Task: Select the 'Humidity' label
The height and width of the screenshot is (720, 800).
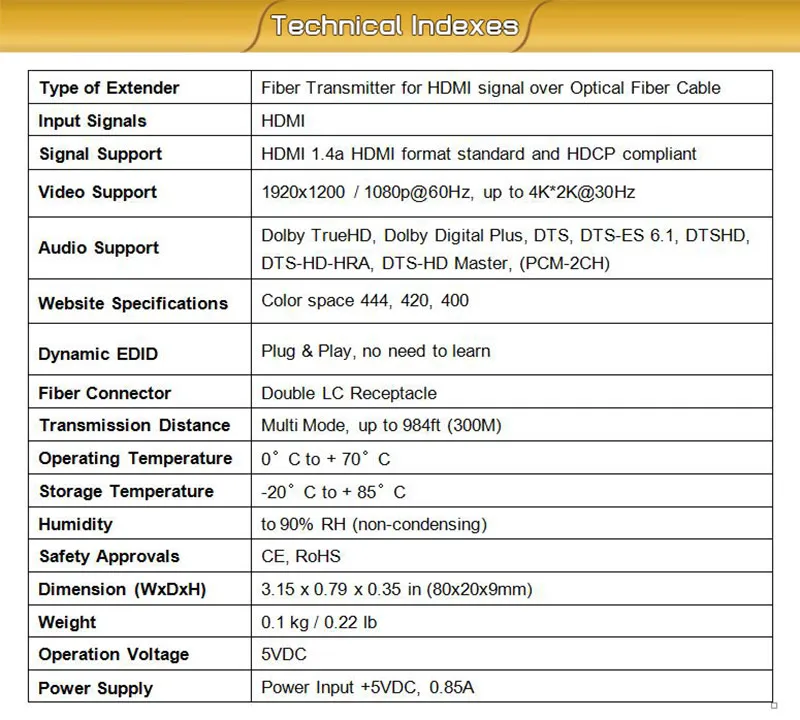Action: coord(76,524)
